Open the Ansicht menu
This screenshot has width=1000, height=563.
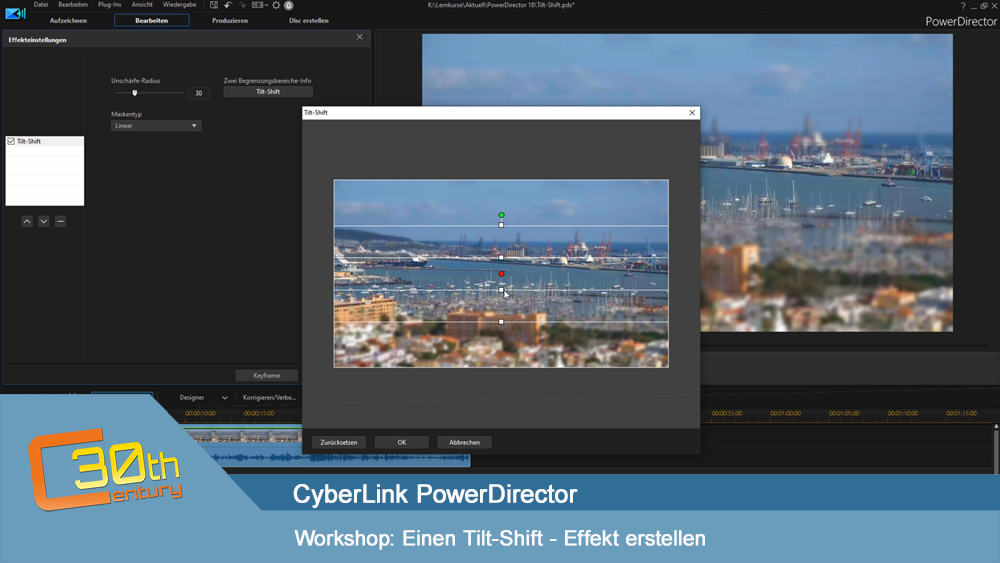point(142,4)
